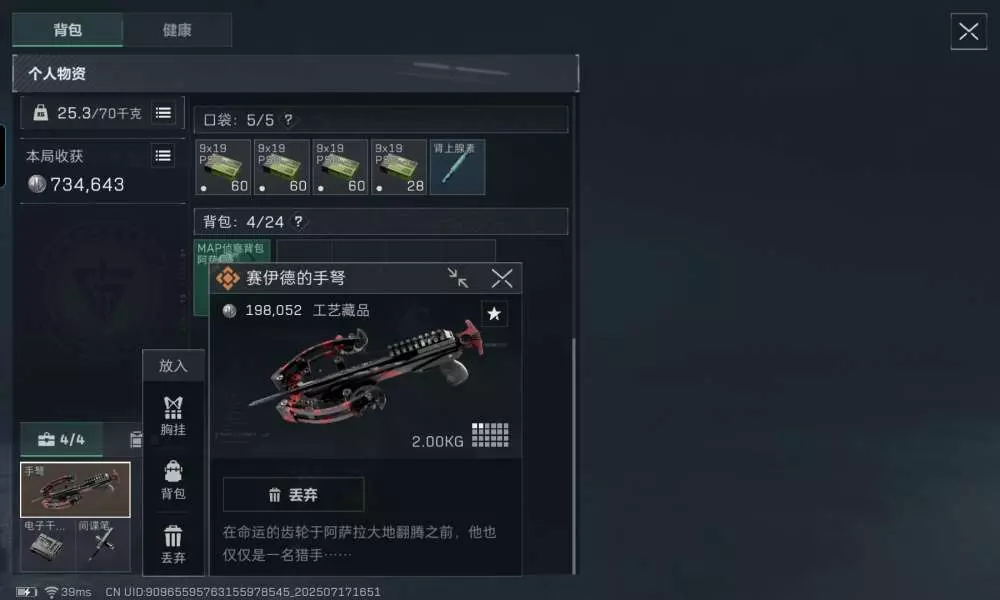Open the safe box 4/4 tab
Screen dimensions: 1000x600
coord(61,439)
